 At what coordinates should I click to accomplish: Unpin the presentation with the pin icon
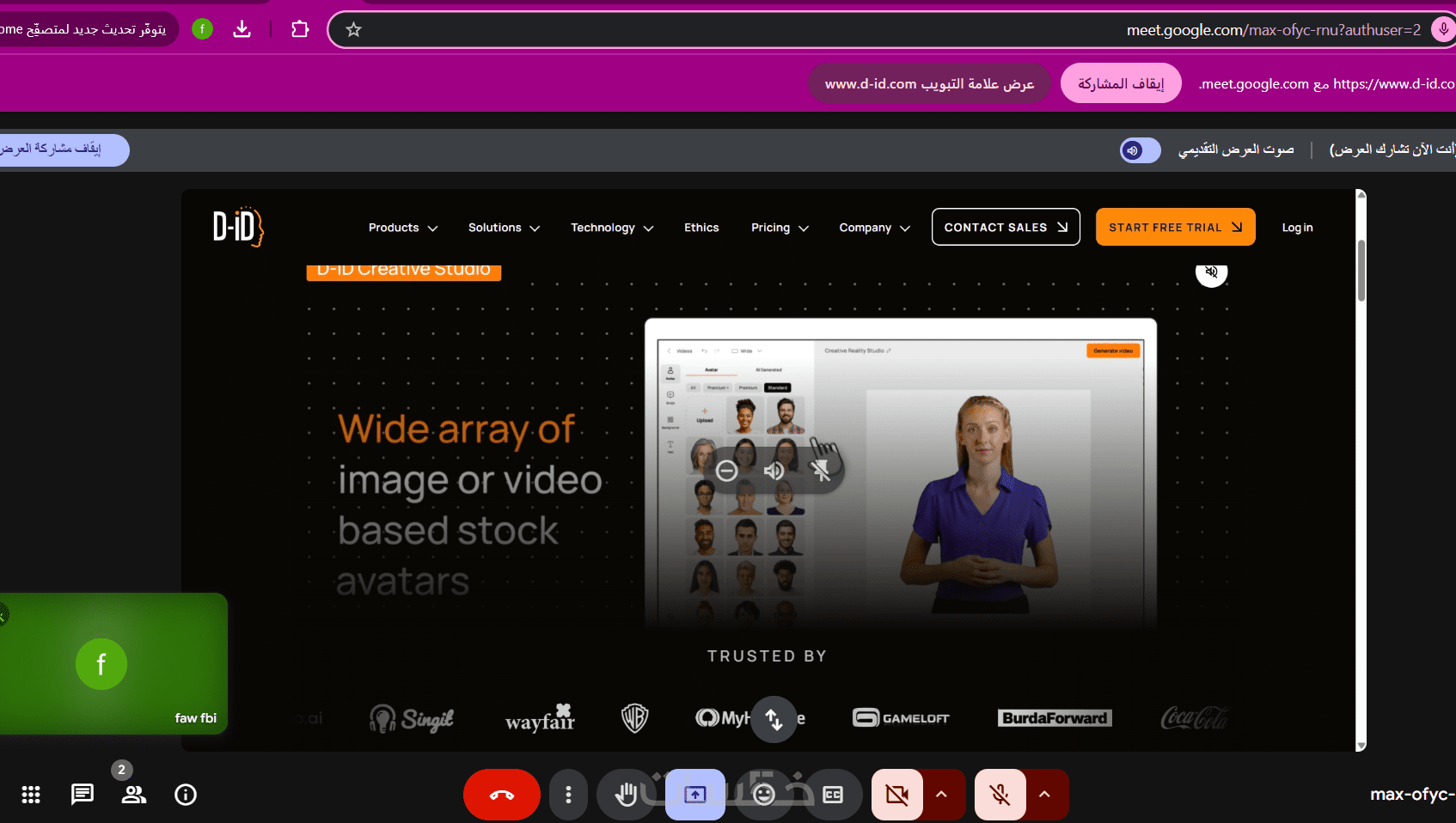point(822,471)
